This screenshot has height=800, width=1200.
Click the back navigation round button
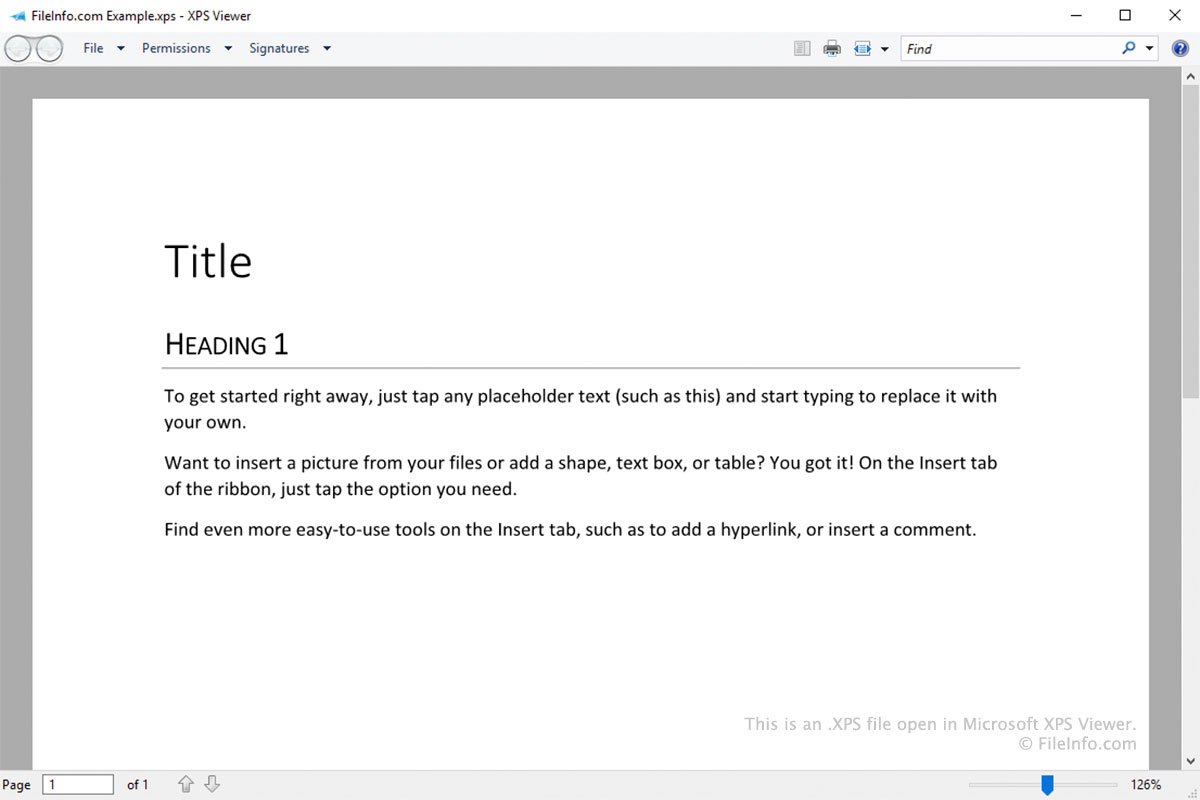pyautogui.click(x=19, y=48)
